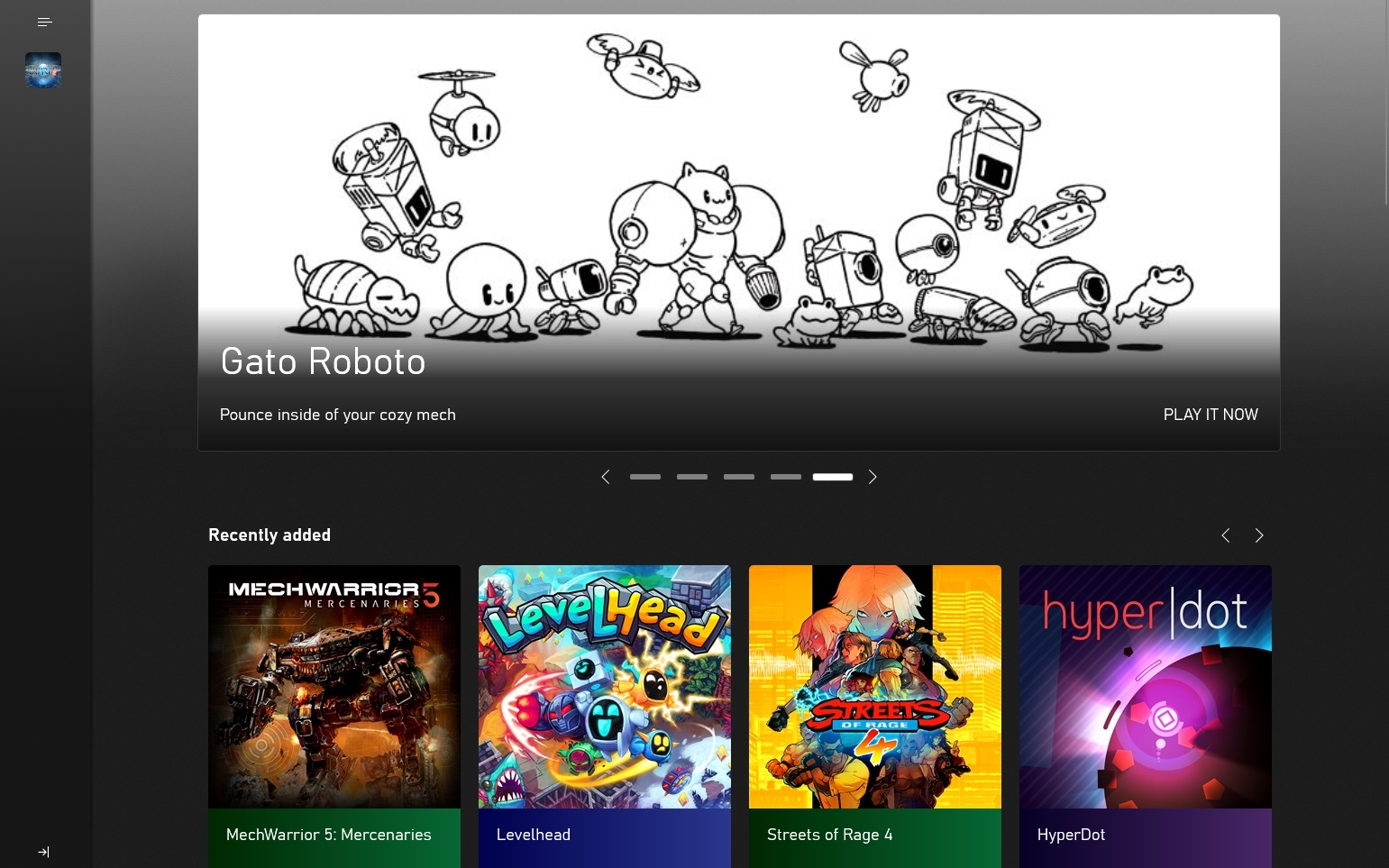This screenshot has height=868, width=1389.
Task: Open Levelhead game cover art
Action: coord(605,687)
